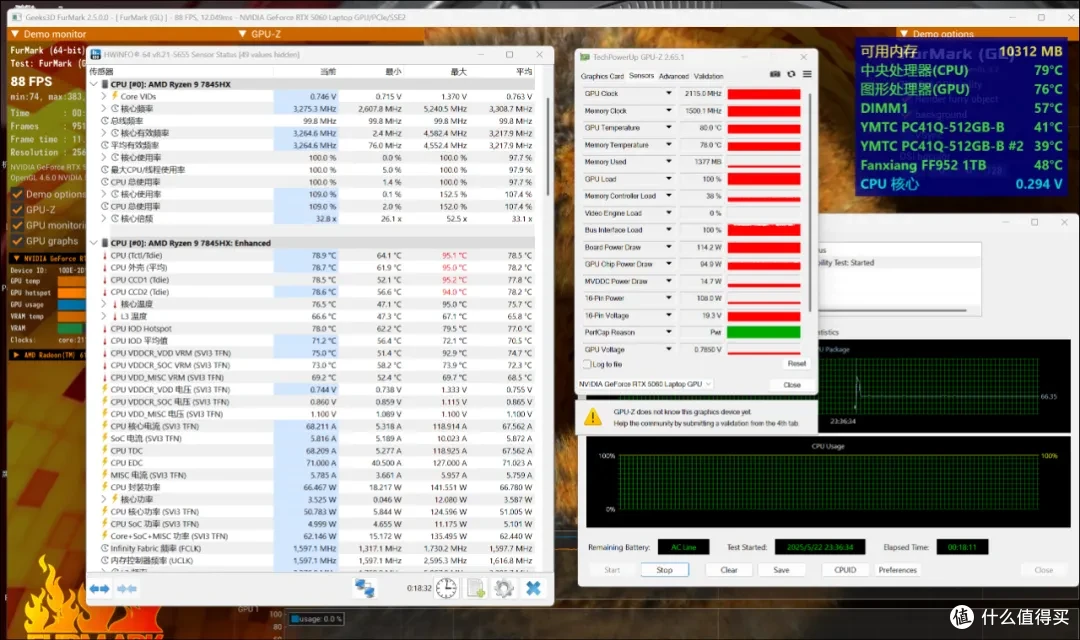Click the Stop button

[x=664, y=570]
